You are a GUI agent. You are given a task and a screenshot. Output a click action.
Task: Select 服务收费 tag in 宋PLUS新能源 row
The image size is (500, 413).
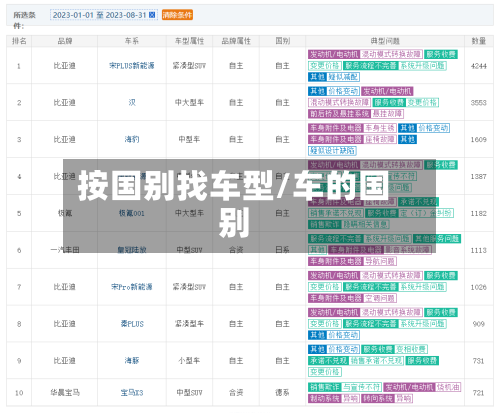[441, 54]
